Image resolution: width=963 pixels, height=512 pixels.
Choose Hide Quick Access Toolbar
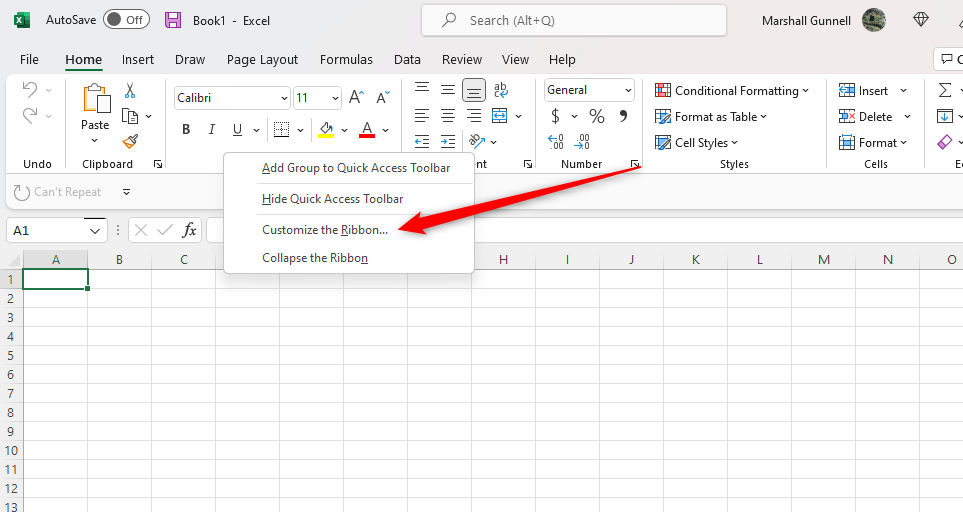tap(332, 199)
